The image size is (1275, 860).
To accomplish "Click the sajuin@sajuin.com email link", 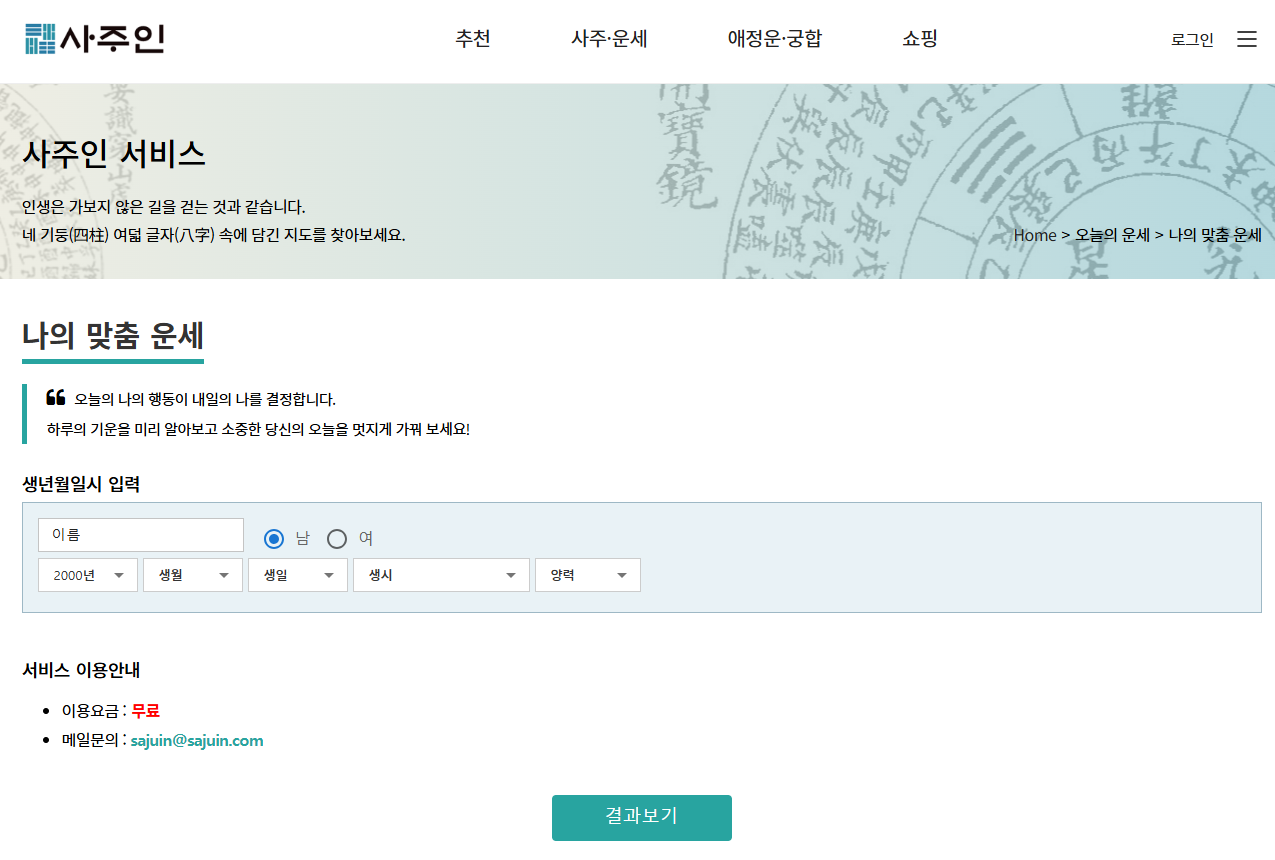I will click(197, 740).
